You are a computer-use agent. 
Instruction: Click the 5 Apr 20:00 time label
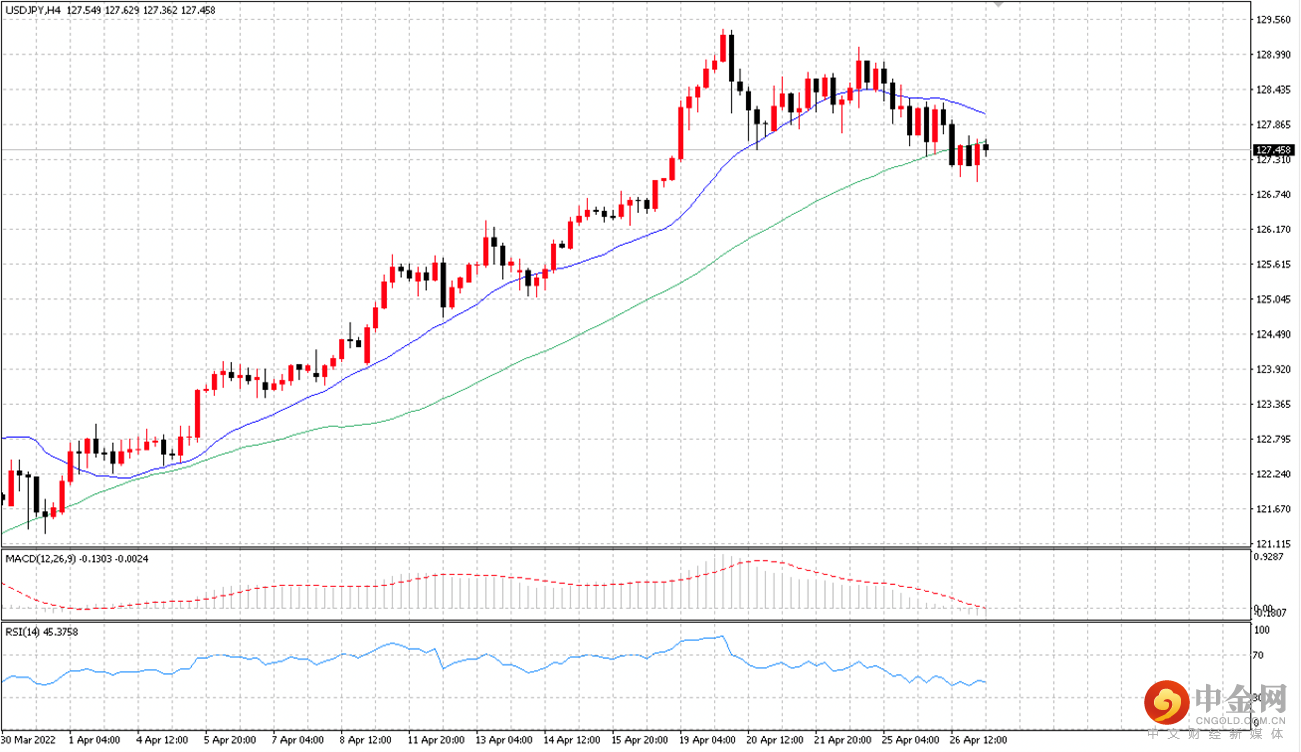(x=230, y=741)
